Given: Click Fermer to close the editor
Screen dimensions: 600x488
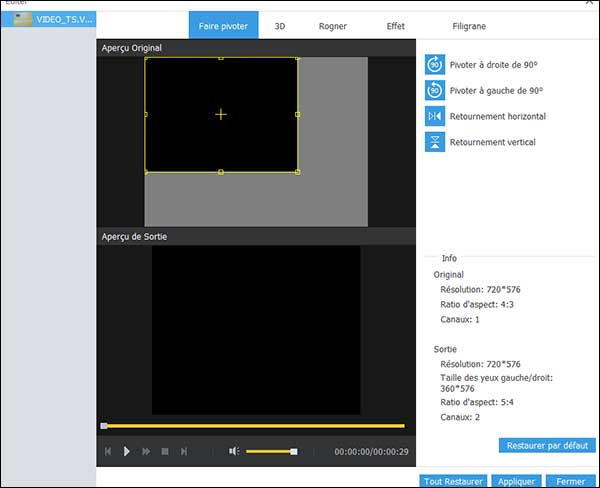Looking at the screenshot, I should pos(571,481).
